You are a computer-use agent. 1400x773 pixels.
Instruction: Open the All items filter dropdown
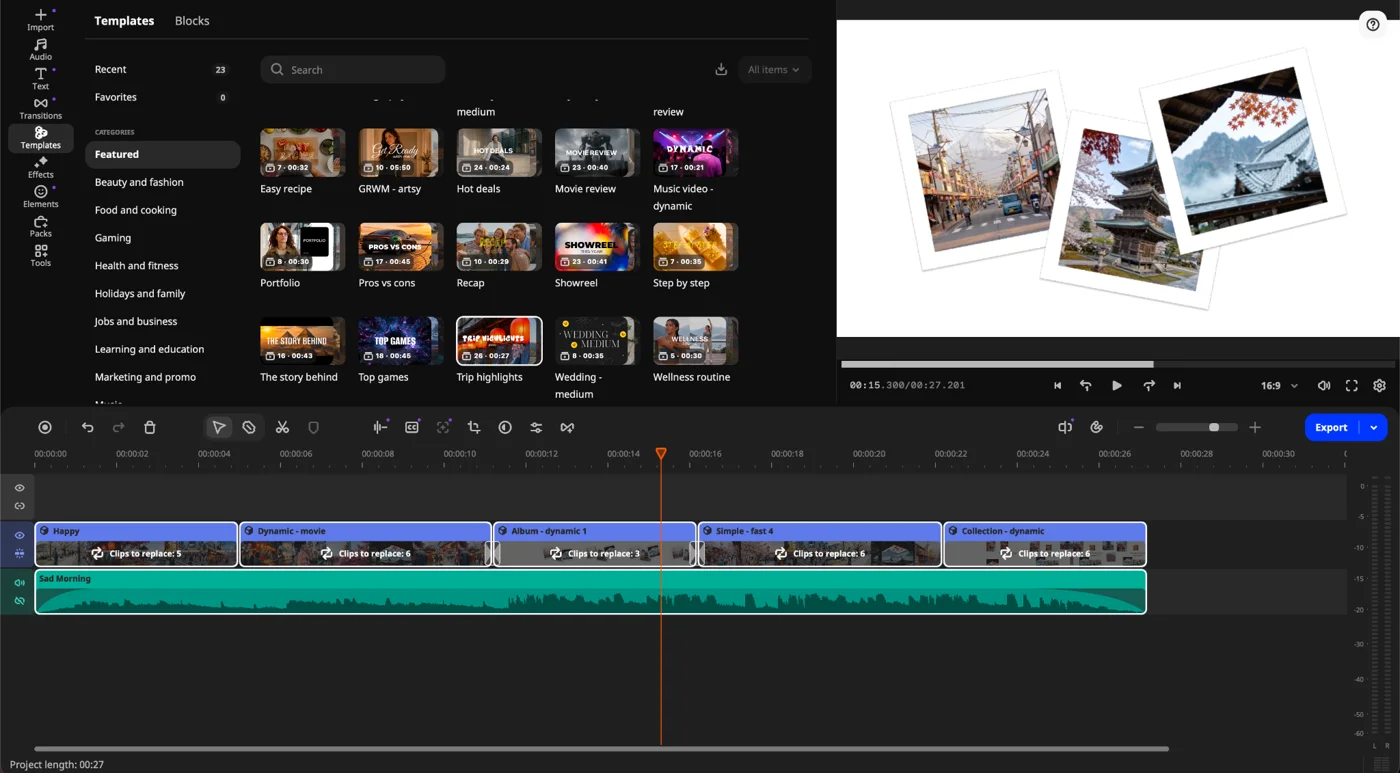[774, 70]
